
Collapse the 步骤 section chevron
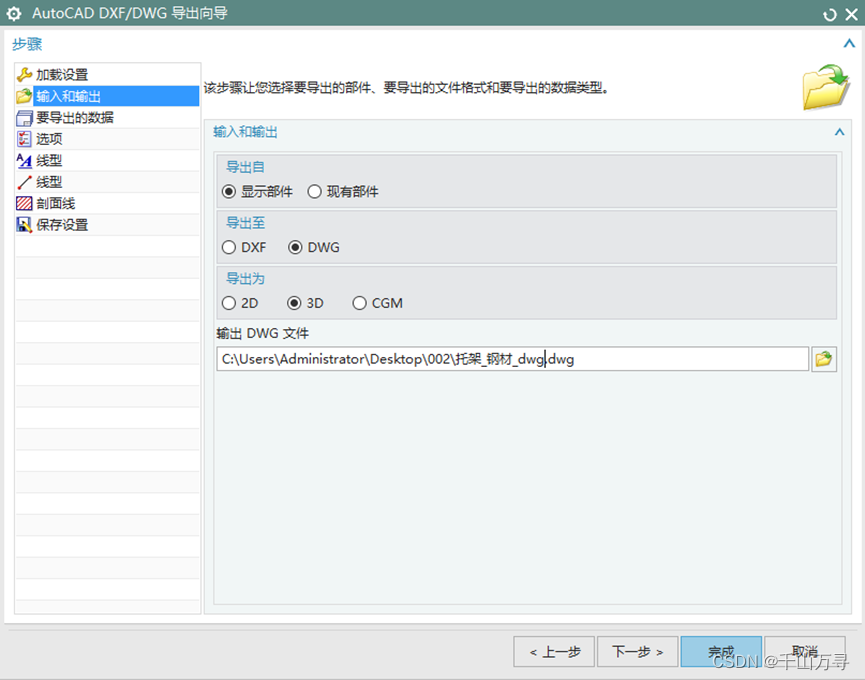(849, 44)
